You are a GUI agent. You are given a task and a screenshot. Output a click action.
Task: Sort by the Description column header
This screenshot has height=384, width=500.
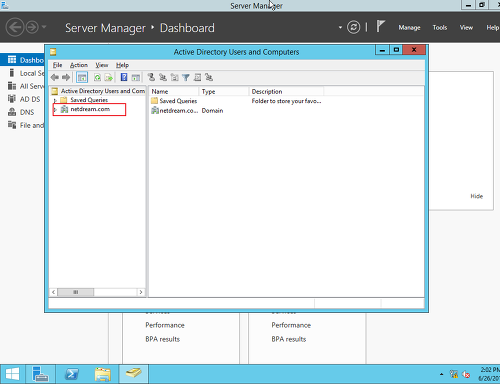(286, 91)
